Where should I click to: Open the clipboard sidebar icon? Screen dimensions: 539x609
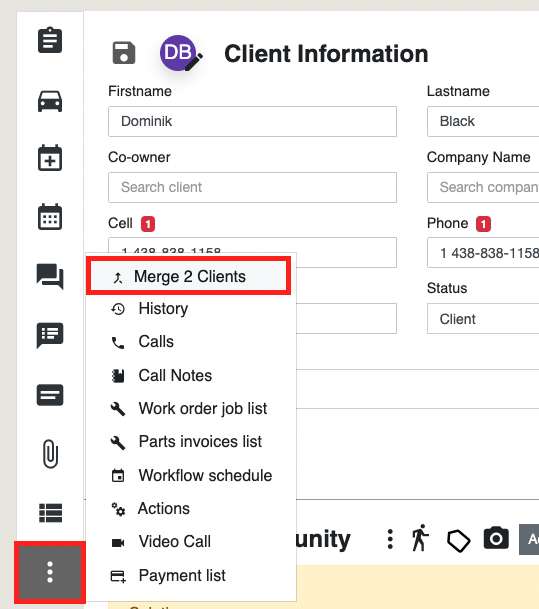click(x=50, y=40)
